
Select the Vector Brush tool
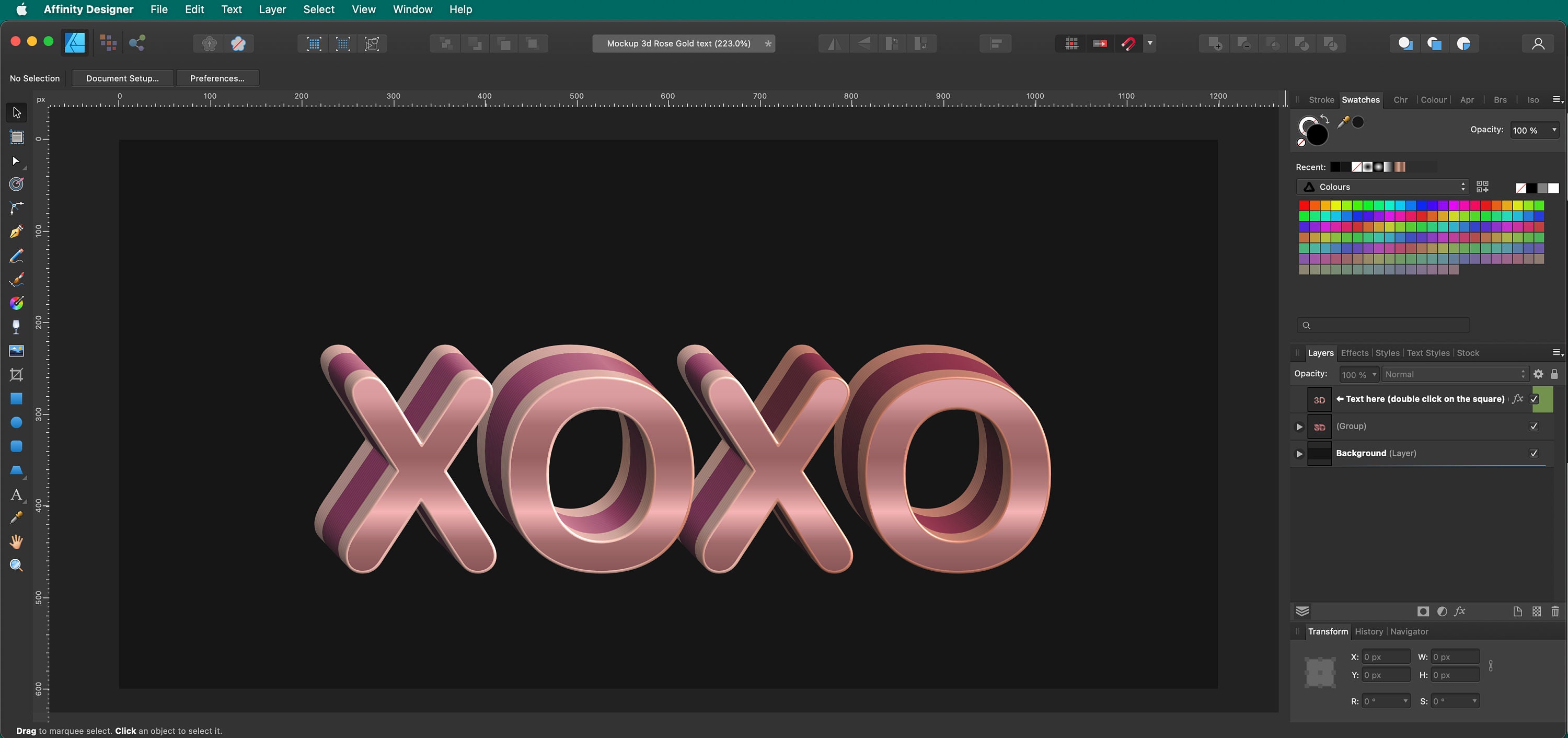(x=16, y=279)
